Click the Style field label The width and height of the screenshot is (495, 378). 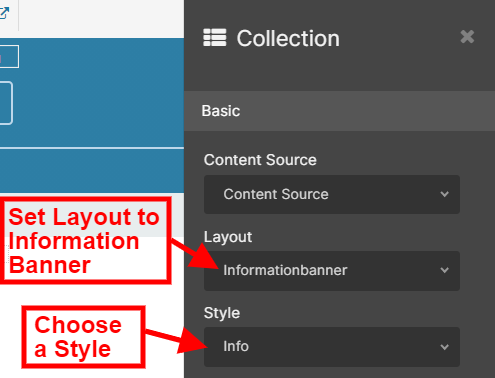click(x=222, y=313)
